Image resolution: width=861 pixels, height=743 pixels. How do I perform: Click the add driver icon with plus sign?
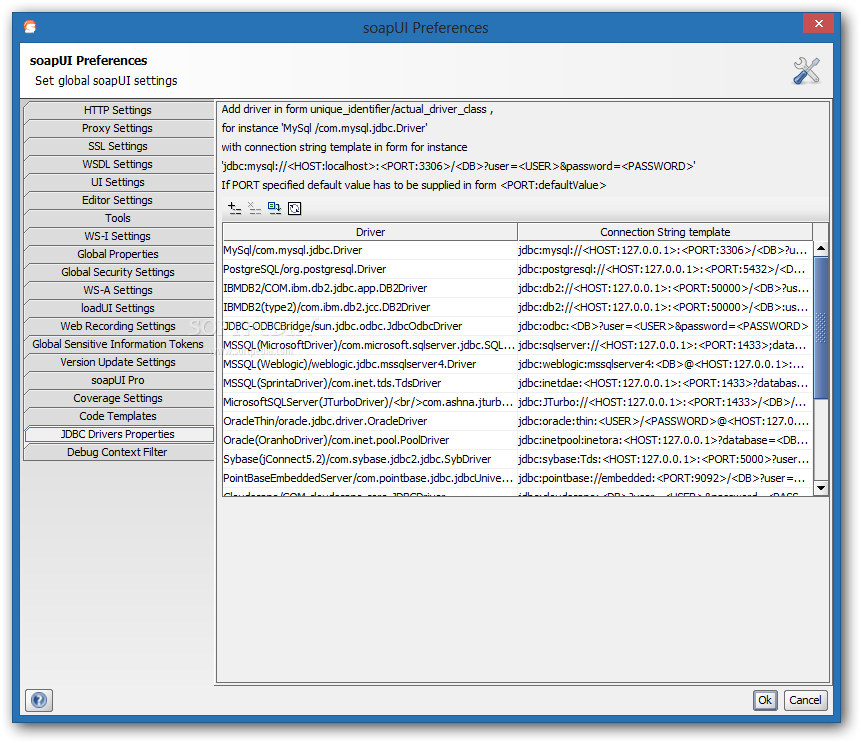234,208
